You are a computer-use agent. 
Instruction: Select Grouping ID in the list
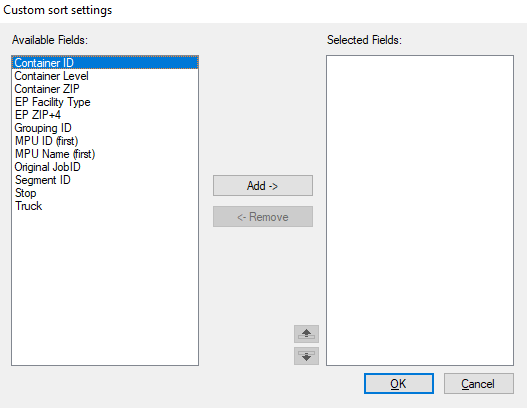click(x=105, y=128)
